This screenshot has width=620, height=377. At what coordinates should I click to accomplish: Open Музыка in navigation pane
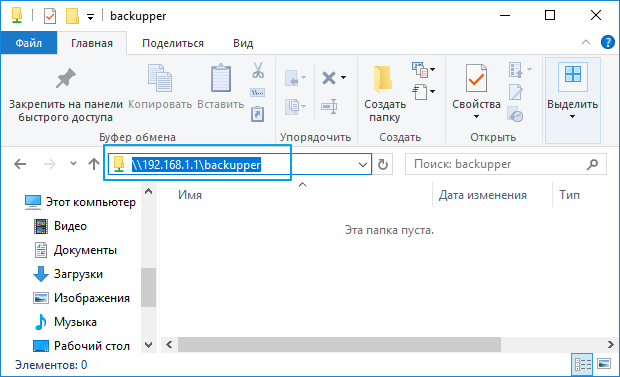[x=65, y=322]
